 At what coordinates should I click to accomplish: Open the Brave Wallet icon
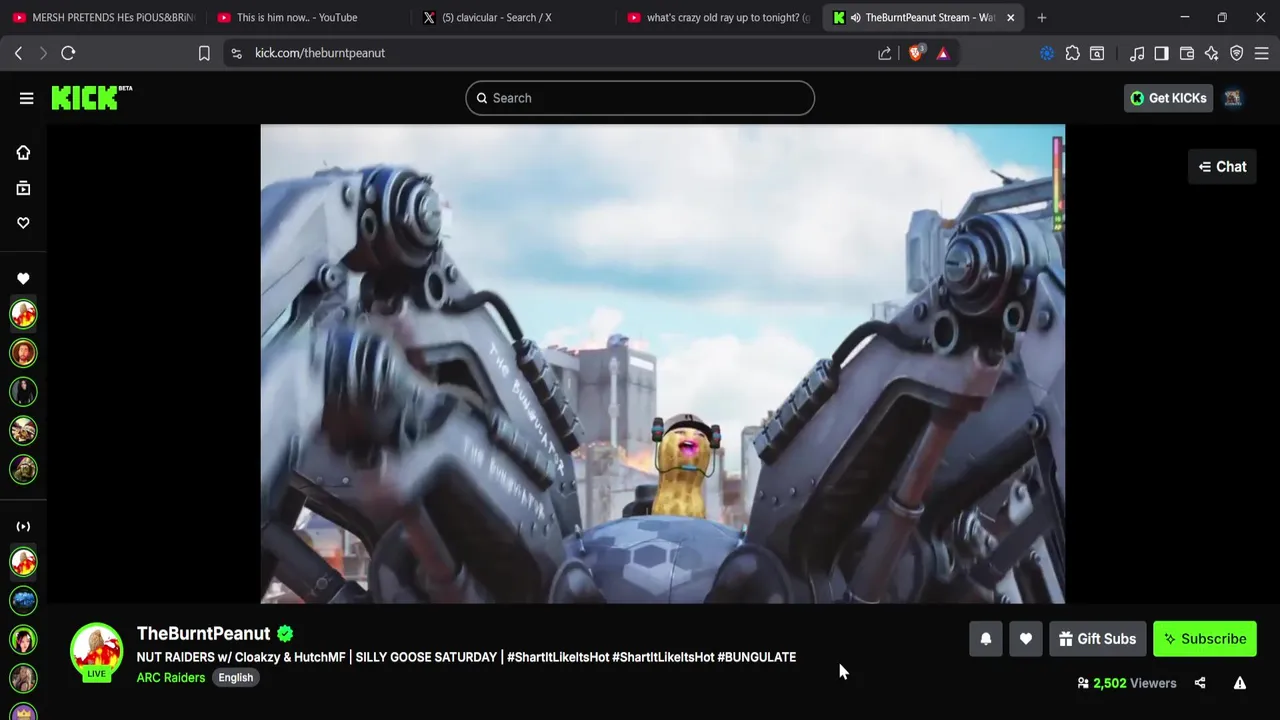(1187, 53)
